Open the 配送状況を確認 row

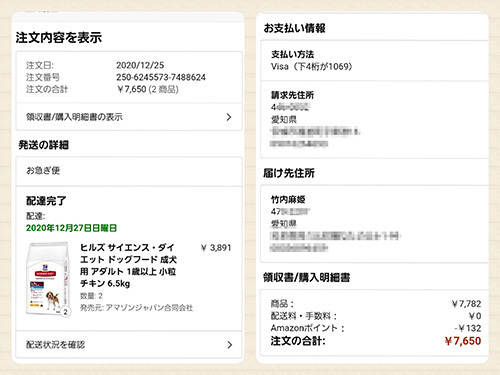coord(129,345)
